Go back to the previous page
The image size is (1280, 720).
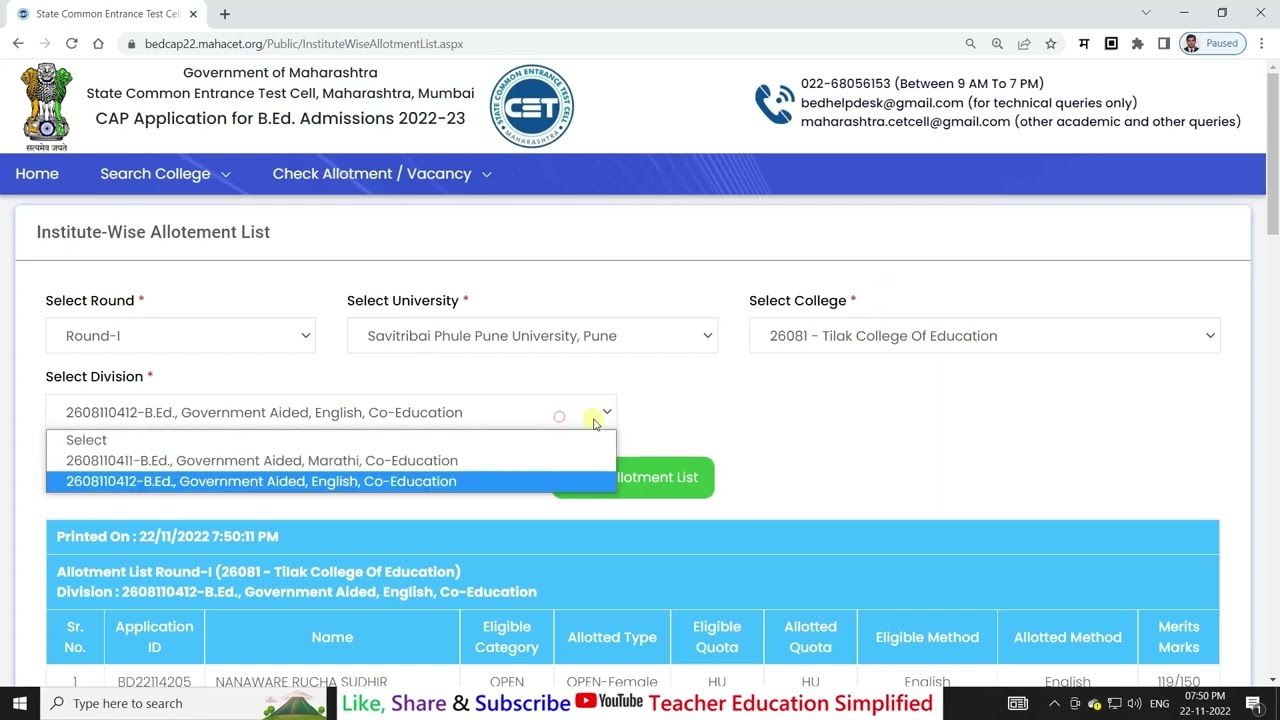coord(18,44)
